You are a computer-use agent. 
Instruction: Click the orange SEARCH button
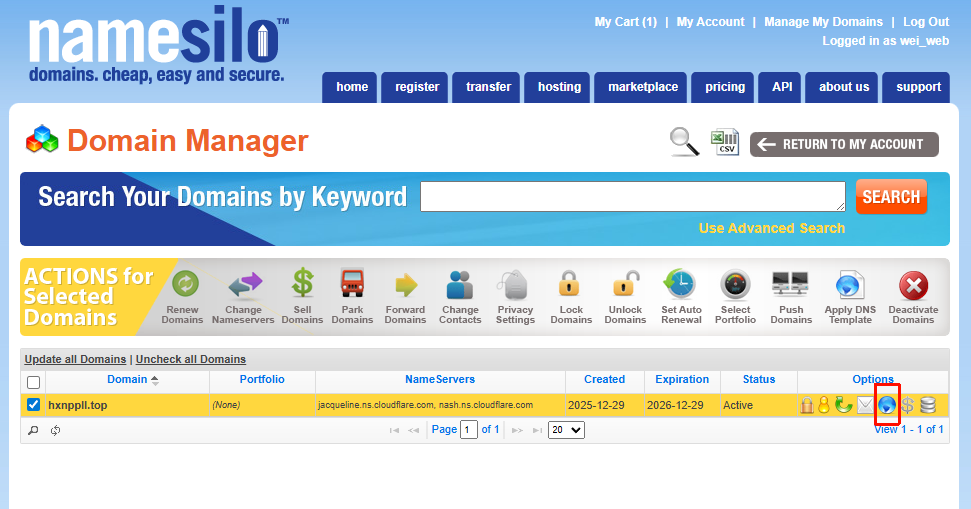891,197
